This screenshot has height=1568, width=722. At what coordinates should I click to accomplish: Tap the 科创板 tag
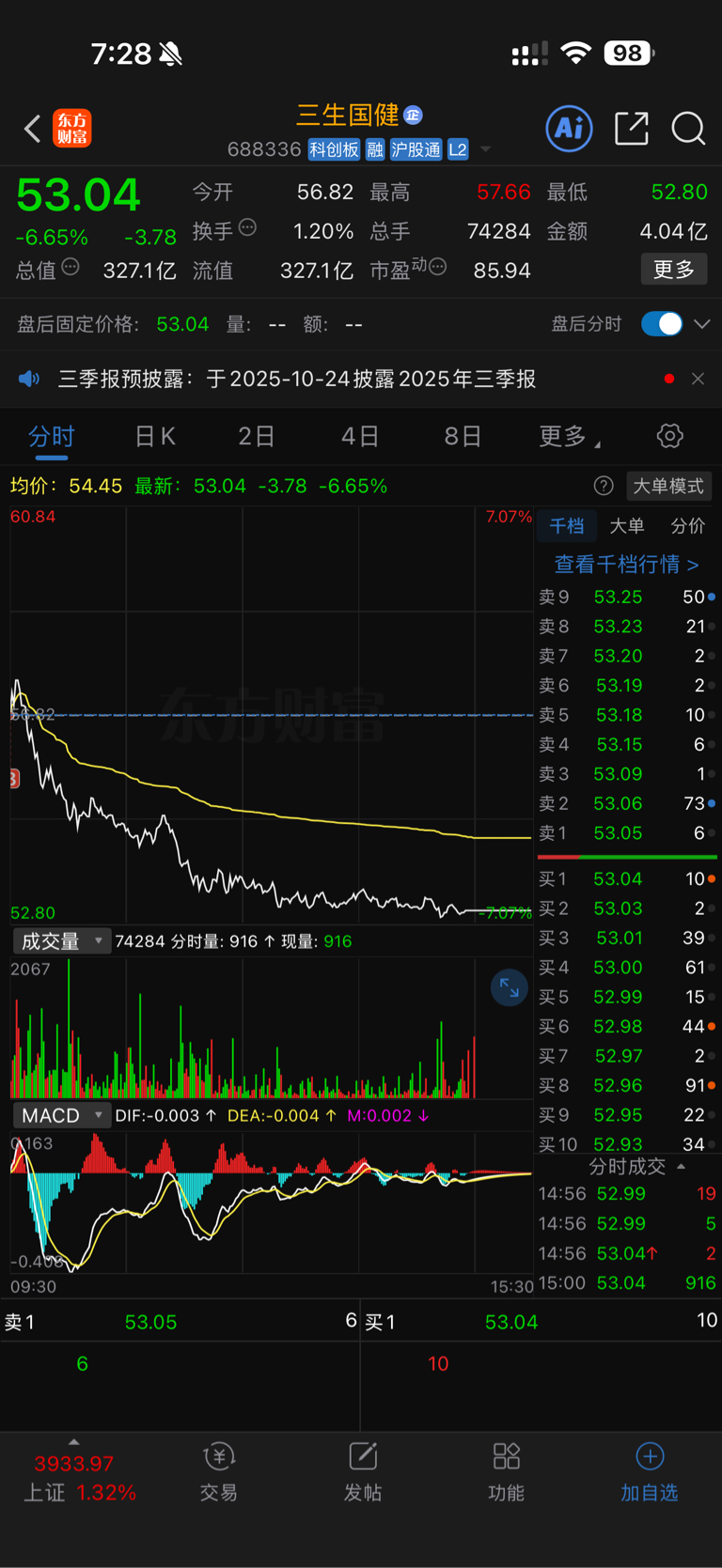(x=334, y=149)
